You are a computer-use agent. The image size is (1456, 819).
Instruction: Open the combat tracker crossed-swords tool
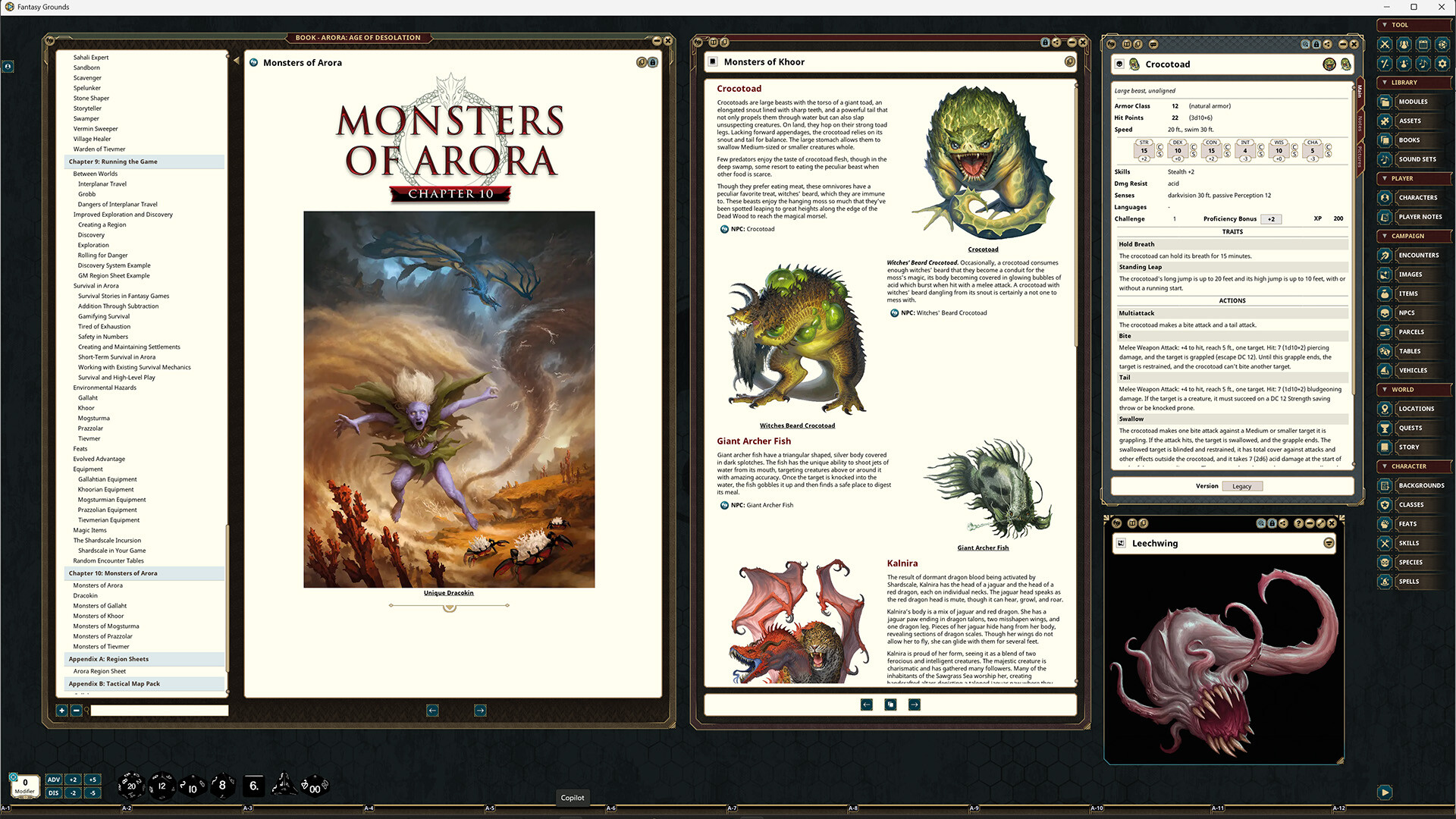[x=1385, y=45]
